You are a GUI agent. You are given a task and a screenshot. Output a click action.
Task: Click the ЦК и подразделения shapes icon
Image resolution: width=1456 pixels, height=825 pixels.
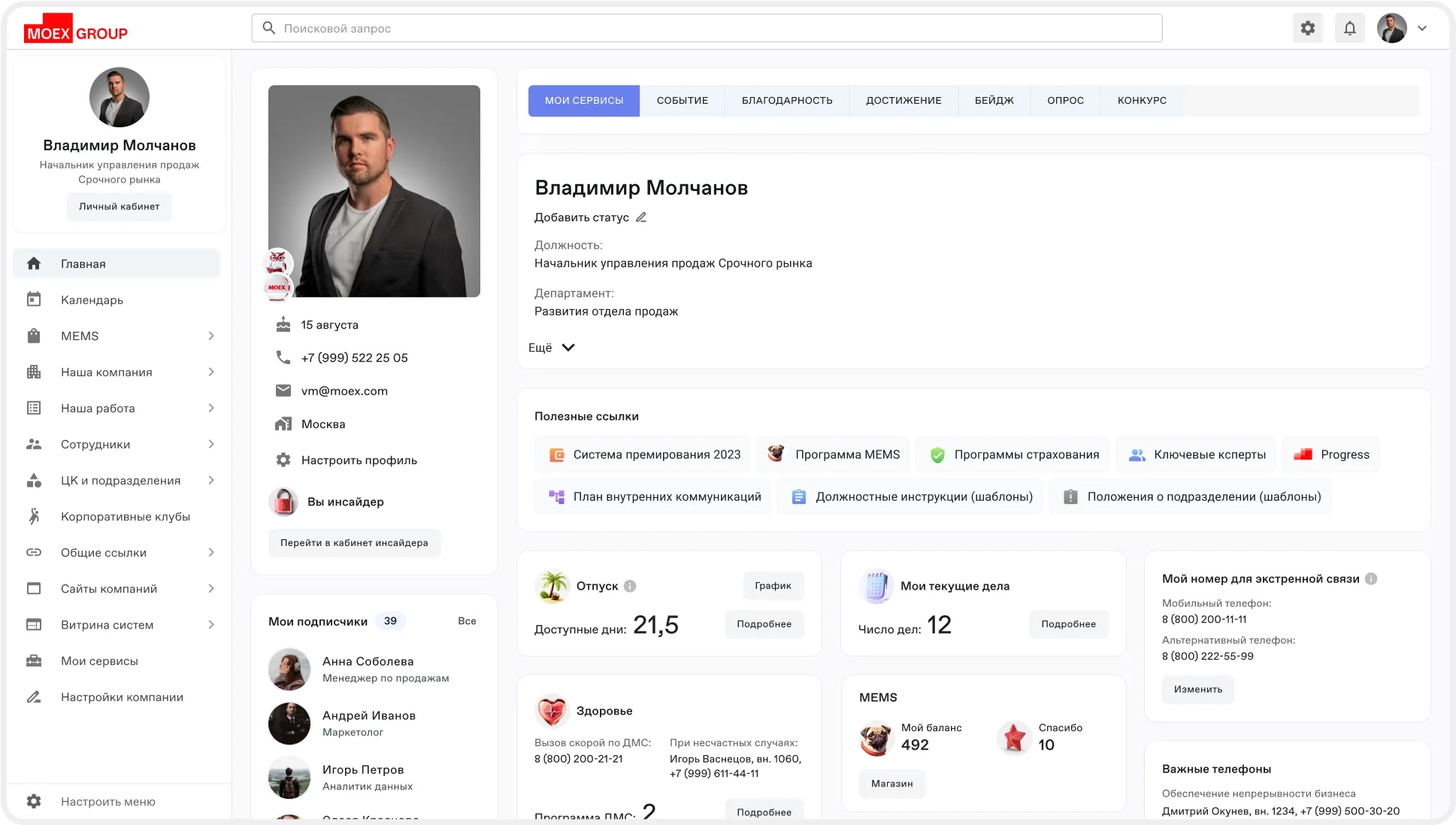coord(34,481)
